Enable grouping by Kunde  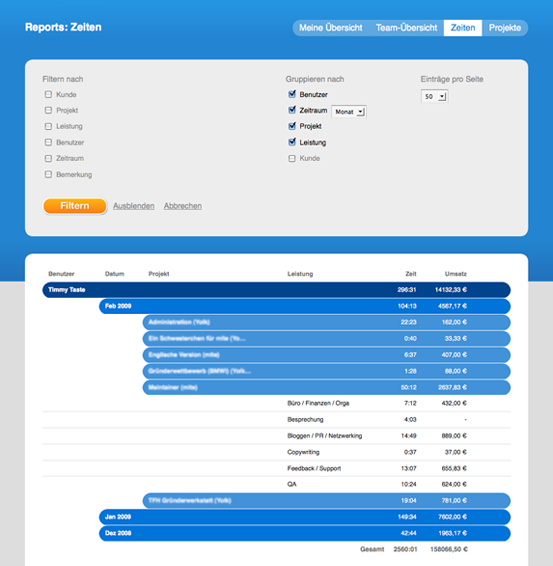click(x=292, y=158)
